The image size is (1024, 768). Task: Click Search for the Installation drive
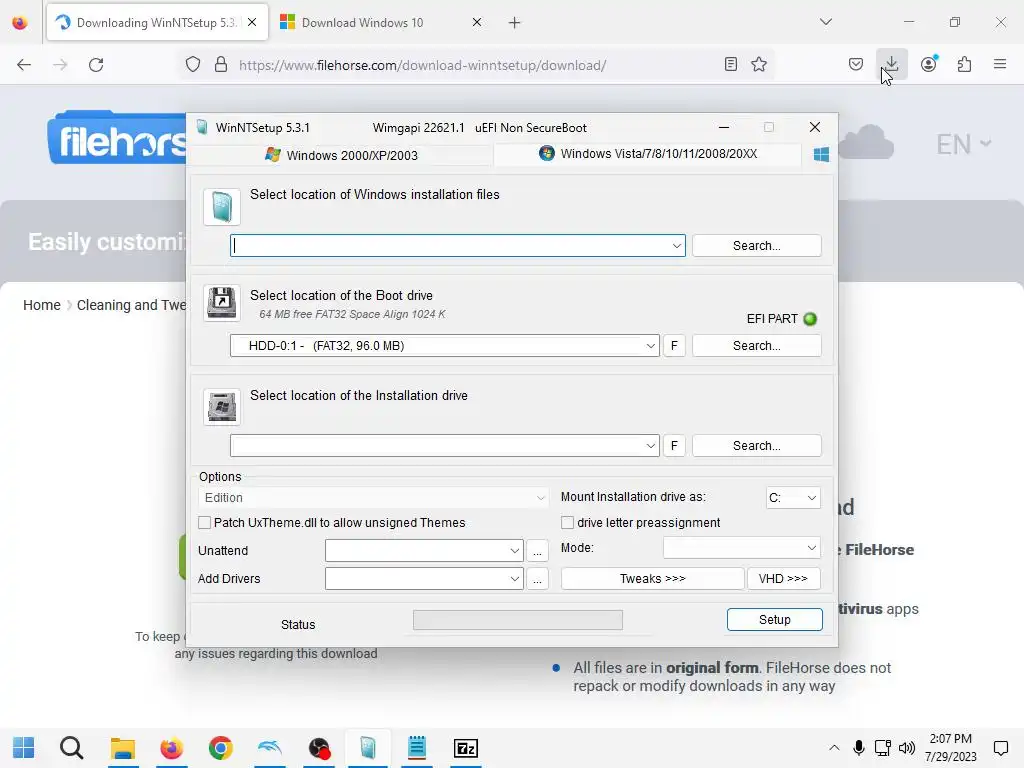pos(756,445)
